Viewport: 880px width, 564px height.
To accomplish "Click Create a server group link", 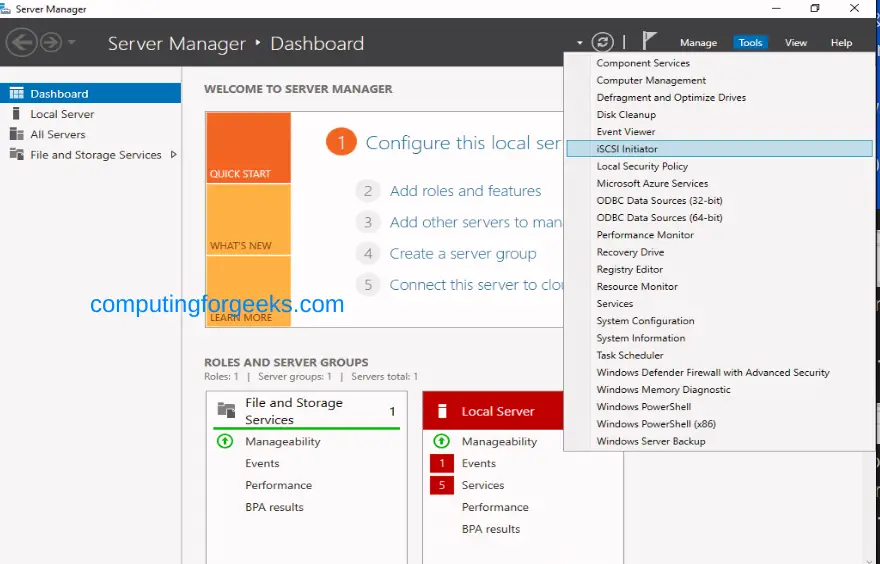I will pyautogui.click(x=463, y=254).
